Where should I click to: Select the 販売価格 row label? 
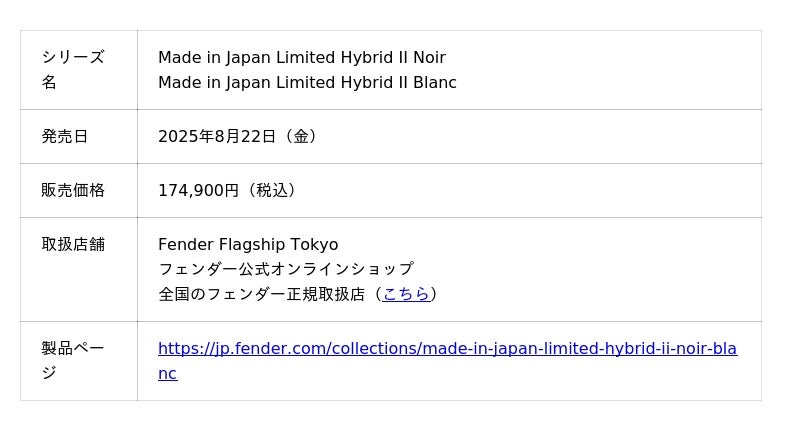coord(73,190)
